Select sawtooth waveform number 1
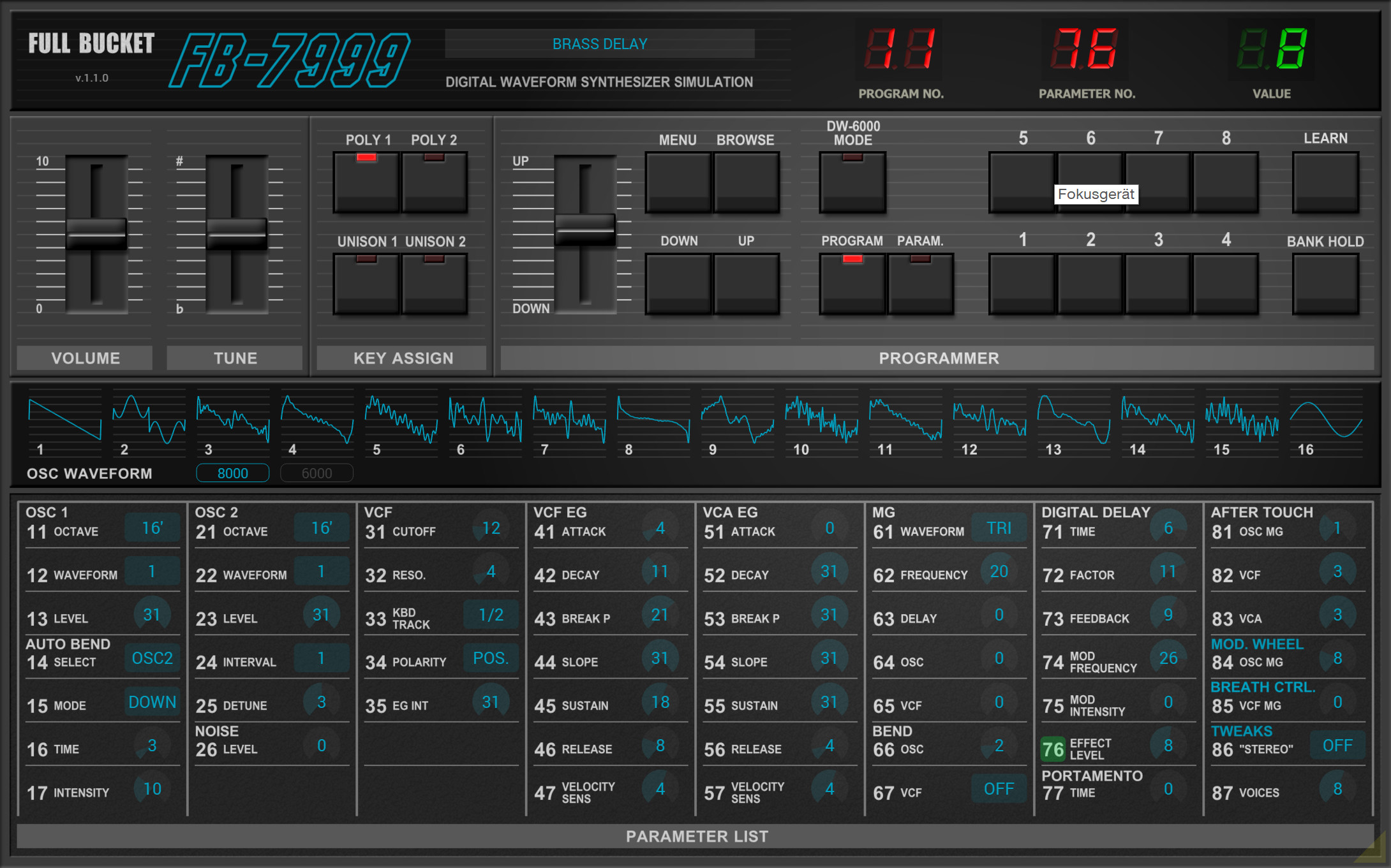This screenshot has width=1391, height=868. [x=64, y=419]
